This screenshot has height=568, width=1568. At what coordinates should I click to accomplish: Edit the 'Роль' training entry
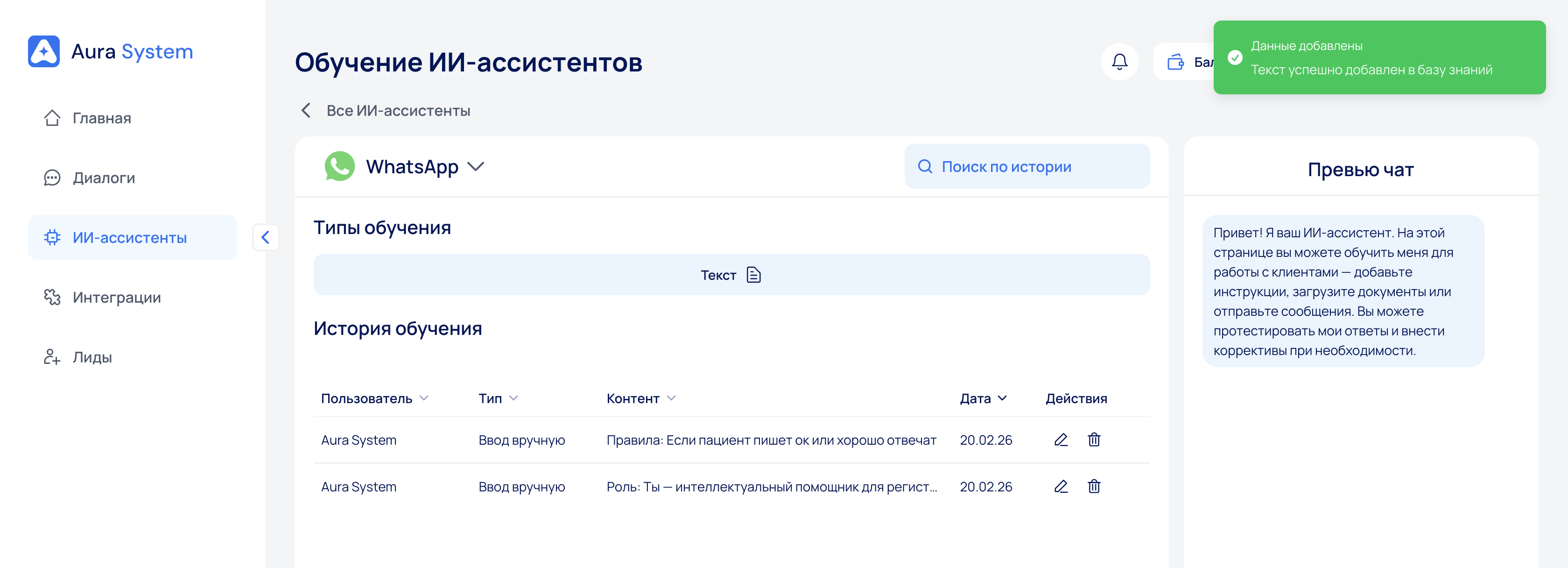point(1060,486)
